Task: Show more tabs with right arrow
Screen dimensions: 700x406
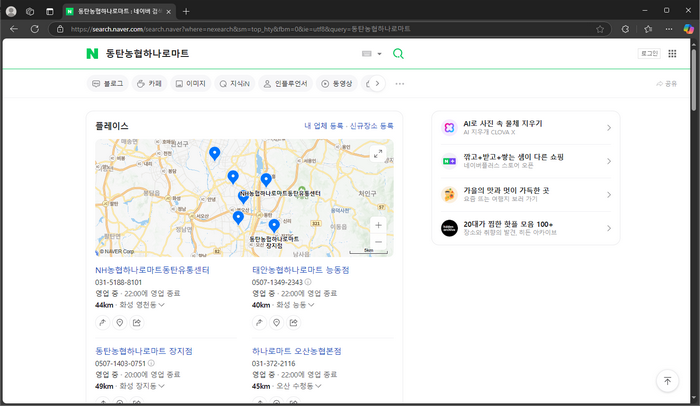Action: pos(377,84)
